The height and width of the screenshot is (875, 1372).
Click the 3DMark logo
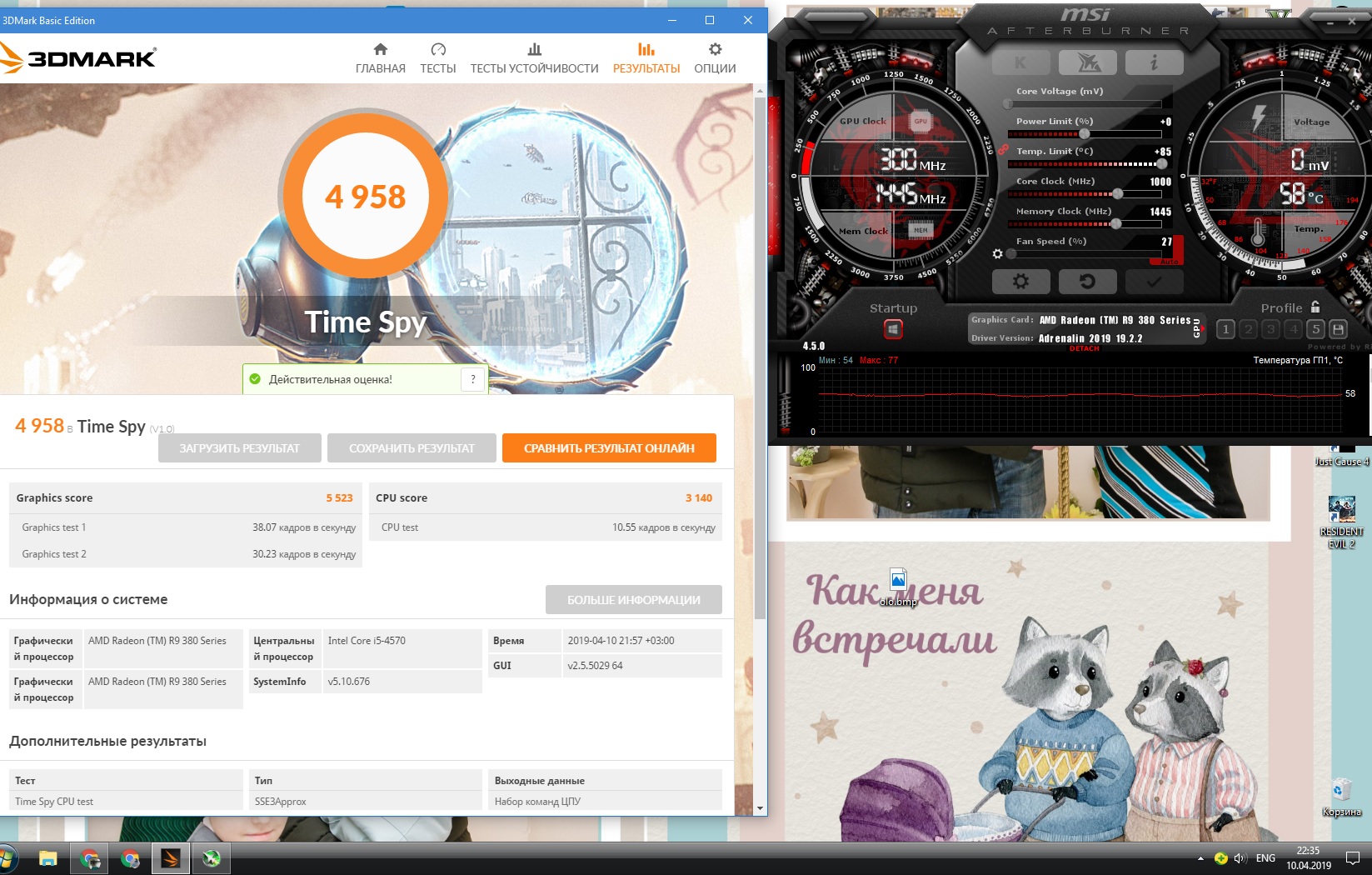pos(78,58)
